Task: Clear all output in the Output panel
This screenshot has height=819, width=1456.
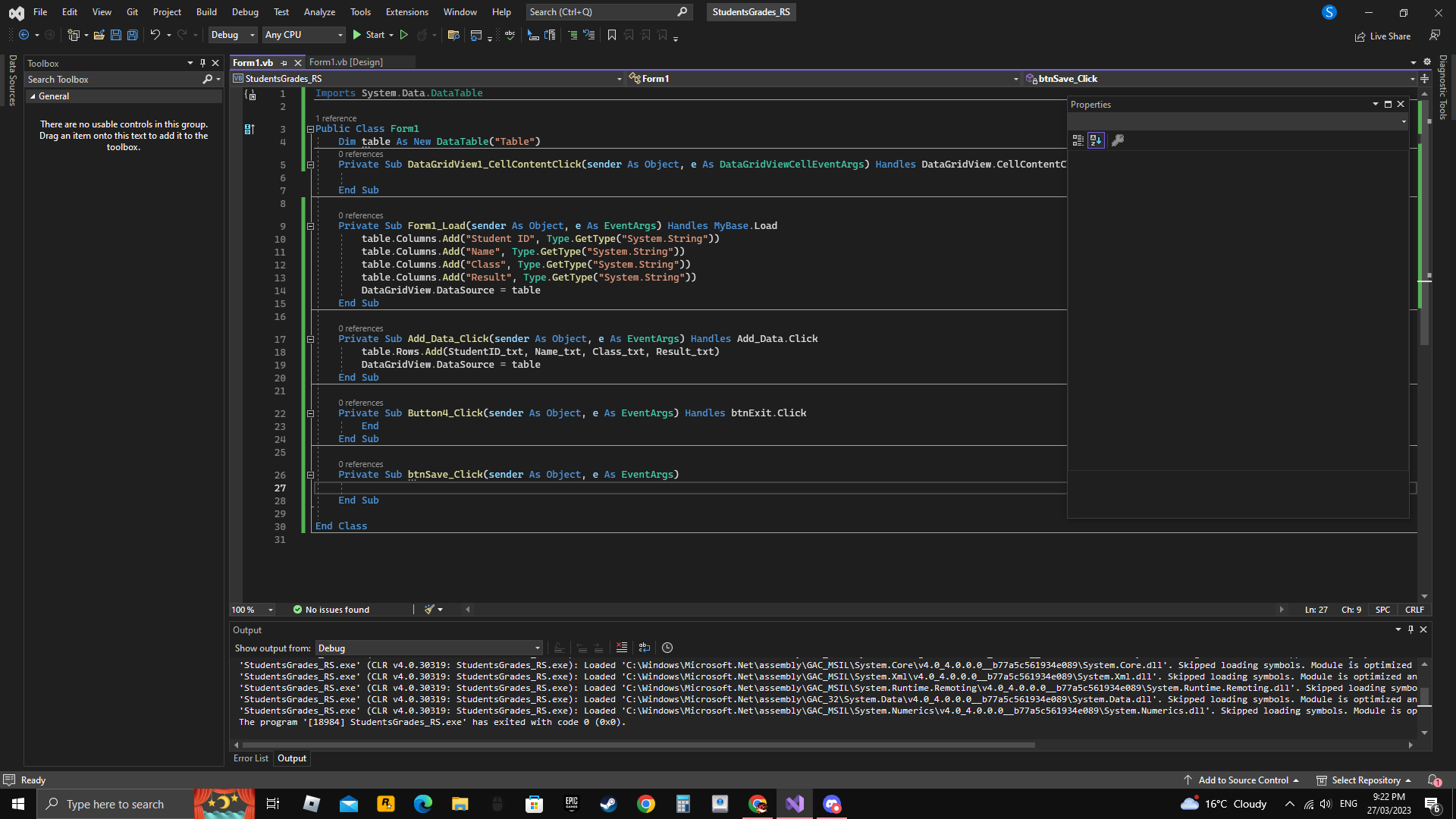Action: click(x=622, y=648)
